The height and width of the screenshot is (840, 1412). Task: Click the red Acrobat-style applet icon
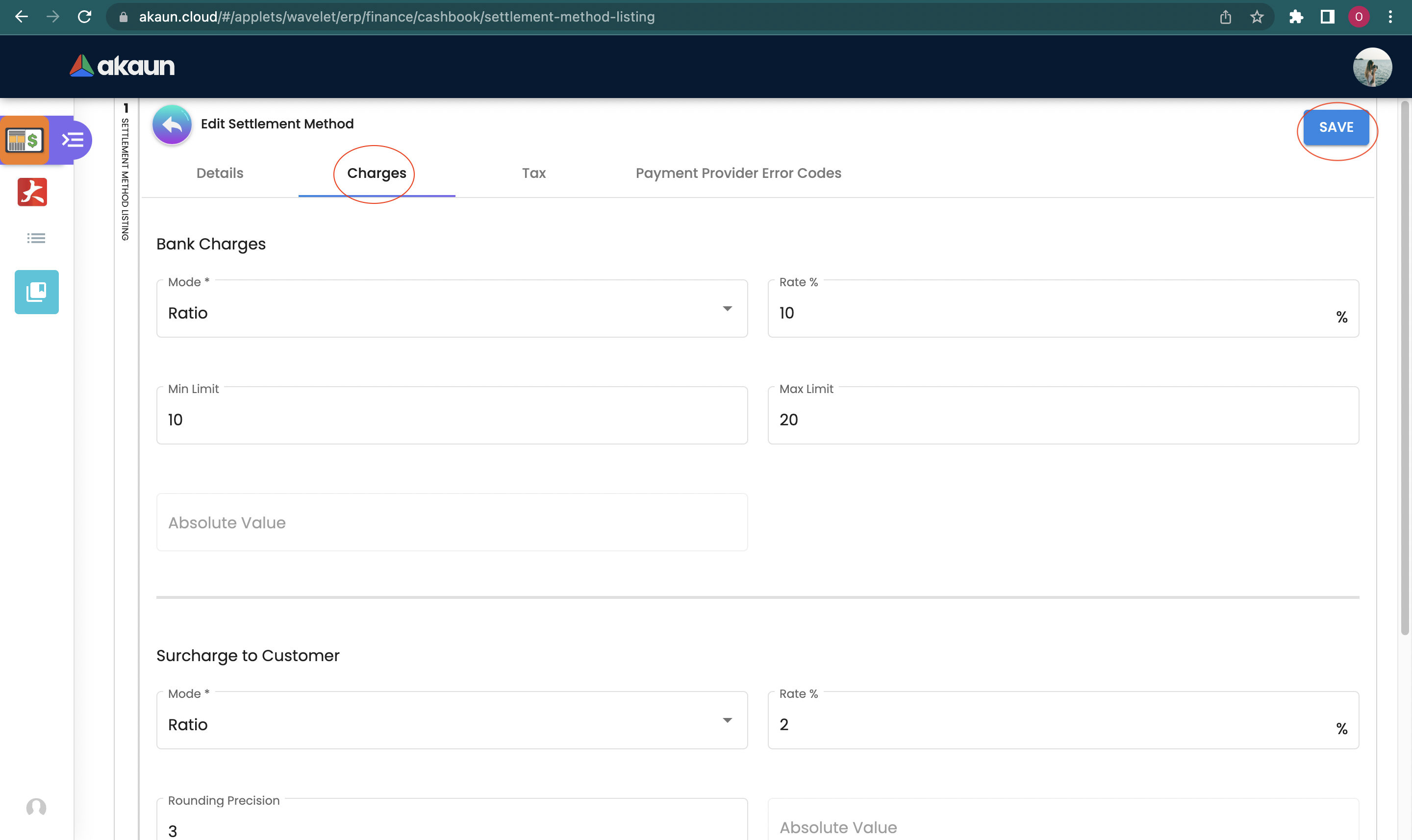point(32,192)
